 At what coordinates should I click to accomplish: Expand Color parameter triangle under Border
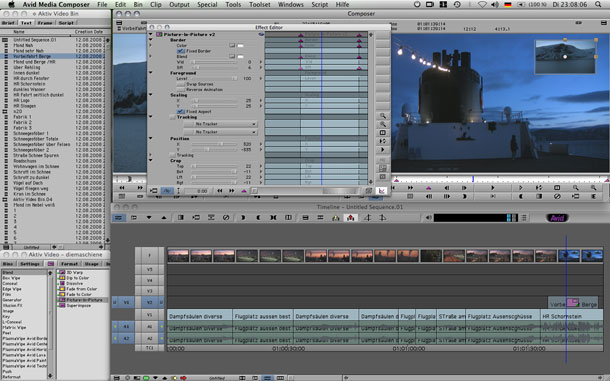151,46
